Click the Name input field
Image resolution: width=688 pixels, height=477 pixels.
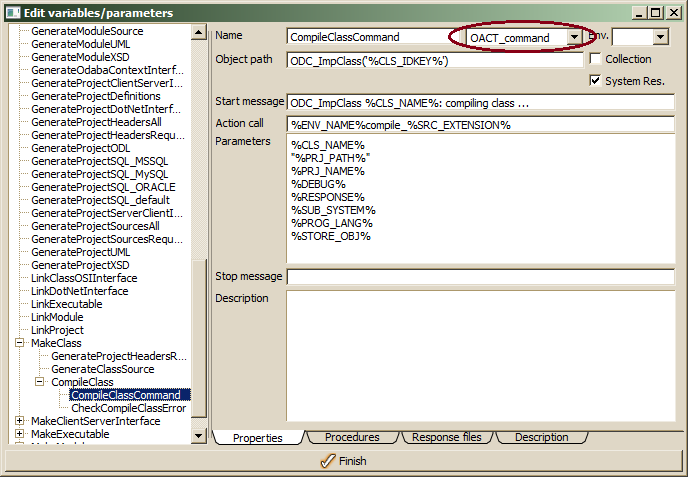click(x=370, y=37)
